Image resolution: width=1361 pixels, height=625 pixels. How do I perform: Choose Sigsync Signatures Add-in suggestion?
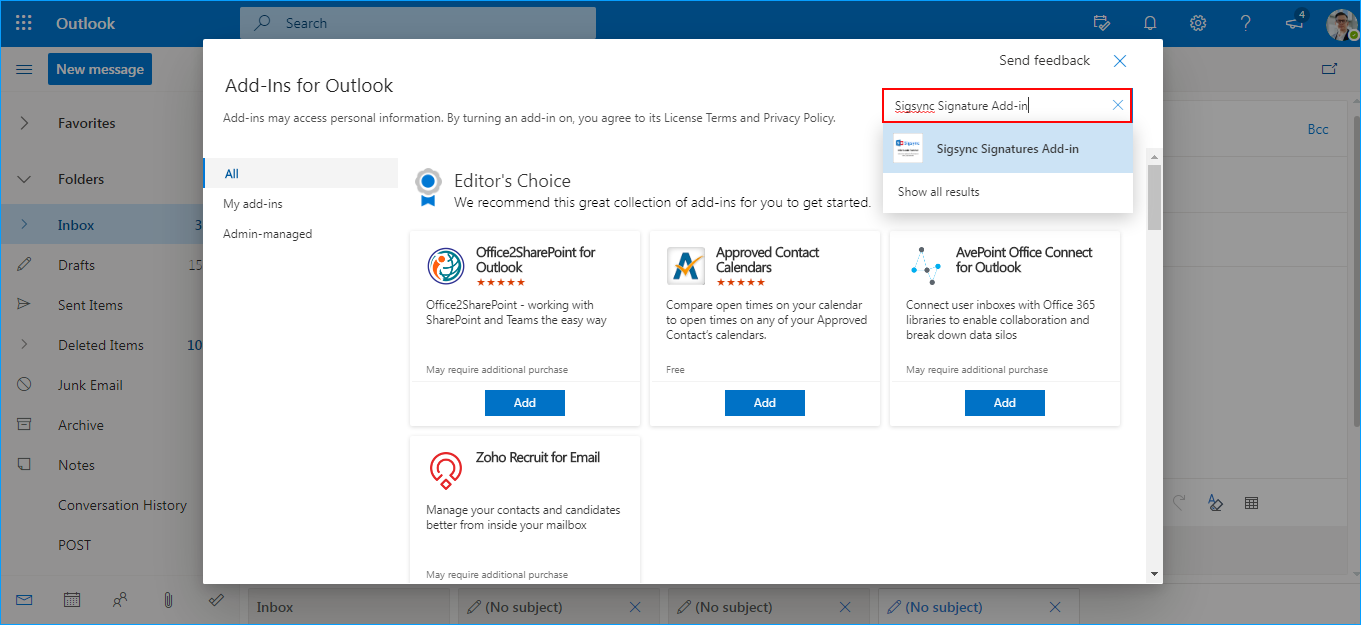point(1007,149)
